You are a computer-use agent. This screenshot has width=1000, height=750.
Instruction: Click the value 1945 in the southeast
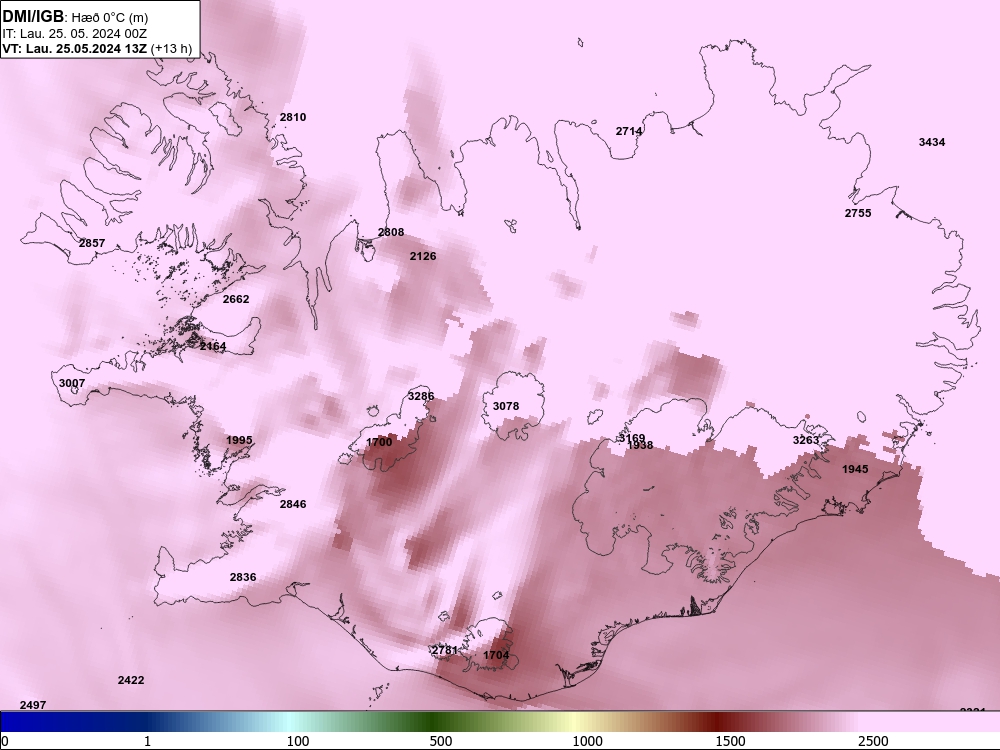[855, 469]
